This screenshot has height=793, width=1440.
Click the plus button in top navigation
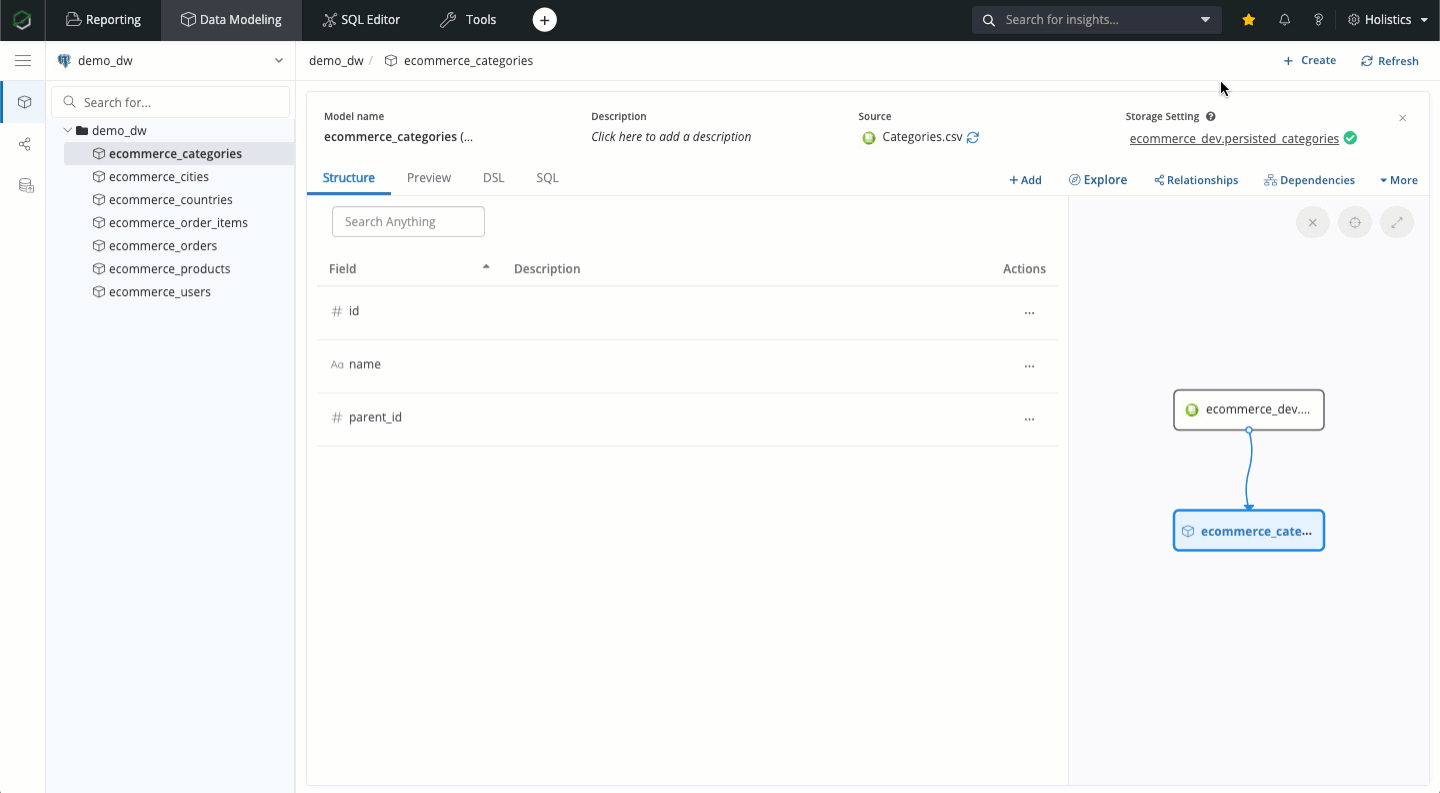click(544, 20)
